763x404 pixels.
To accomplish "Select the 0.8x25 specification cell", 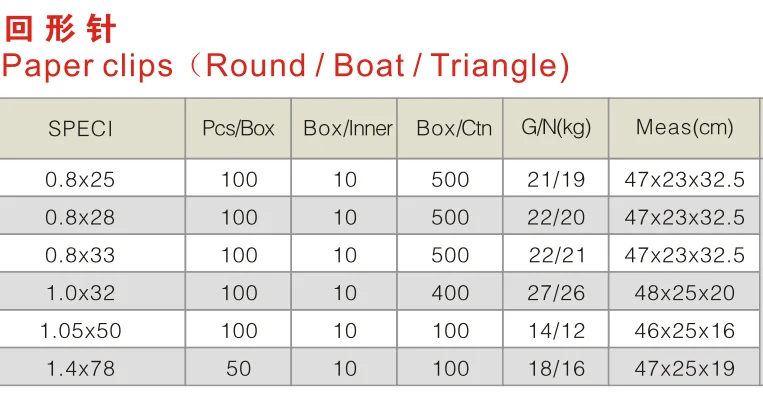I will (80, 181).
